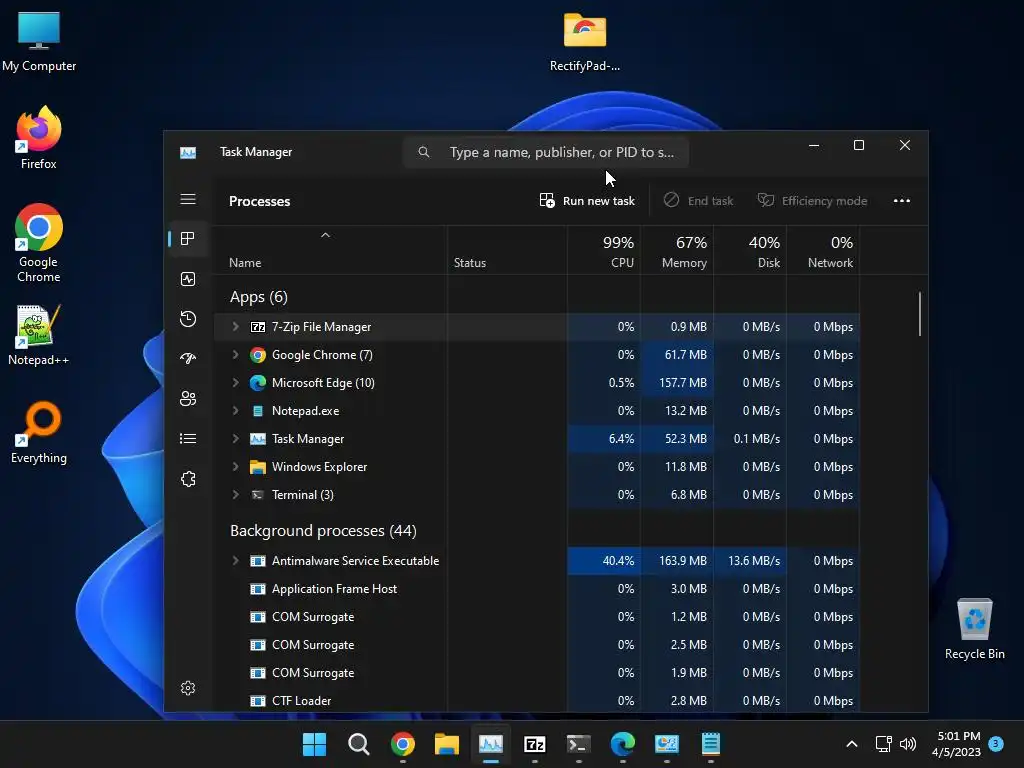Click the 163.9 MB Antimalware memory value
Image resolution: width=1024 pixels, height=768 pixels.
682,561
